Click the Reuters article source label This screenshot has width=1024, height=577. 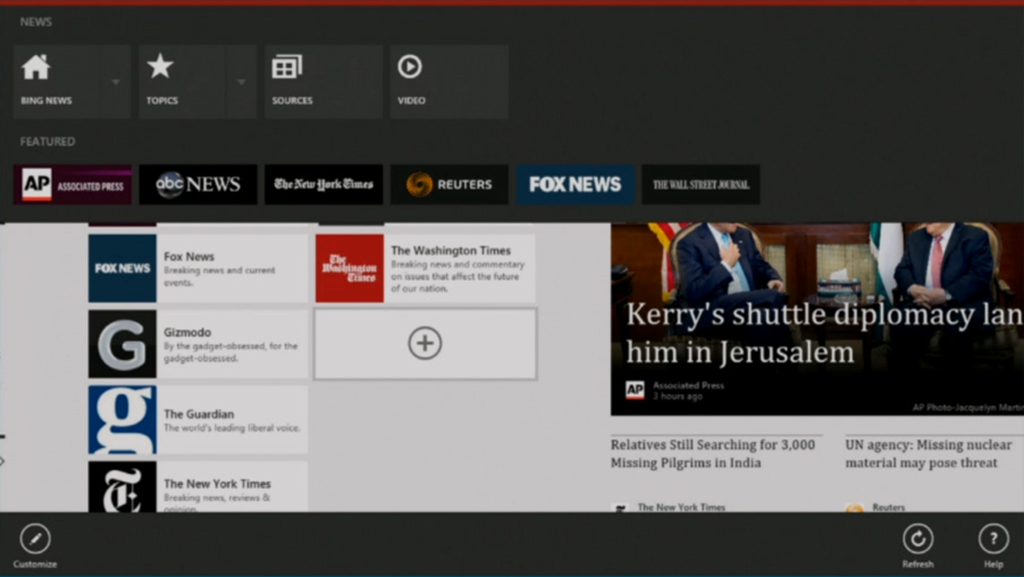coord(889,507)
